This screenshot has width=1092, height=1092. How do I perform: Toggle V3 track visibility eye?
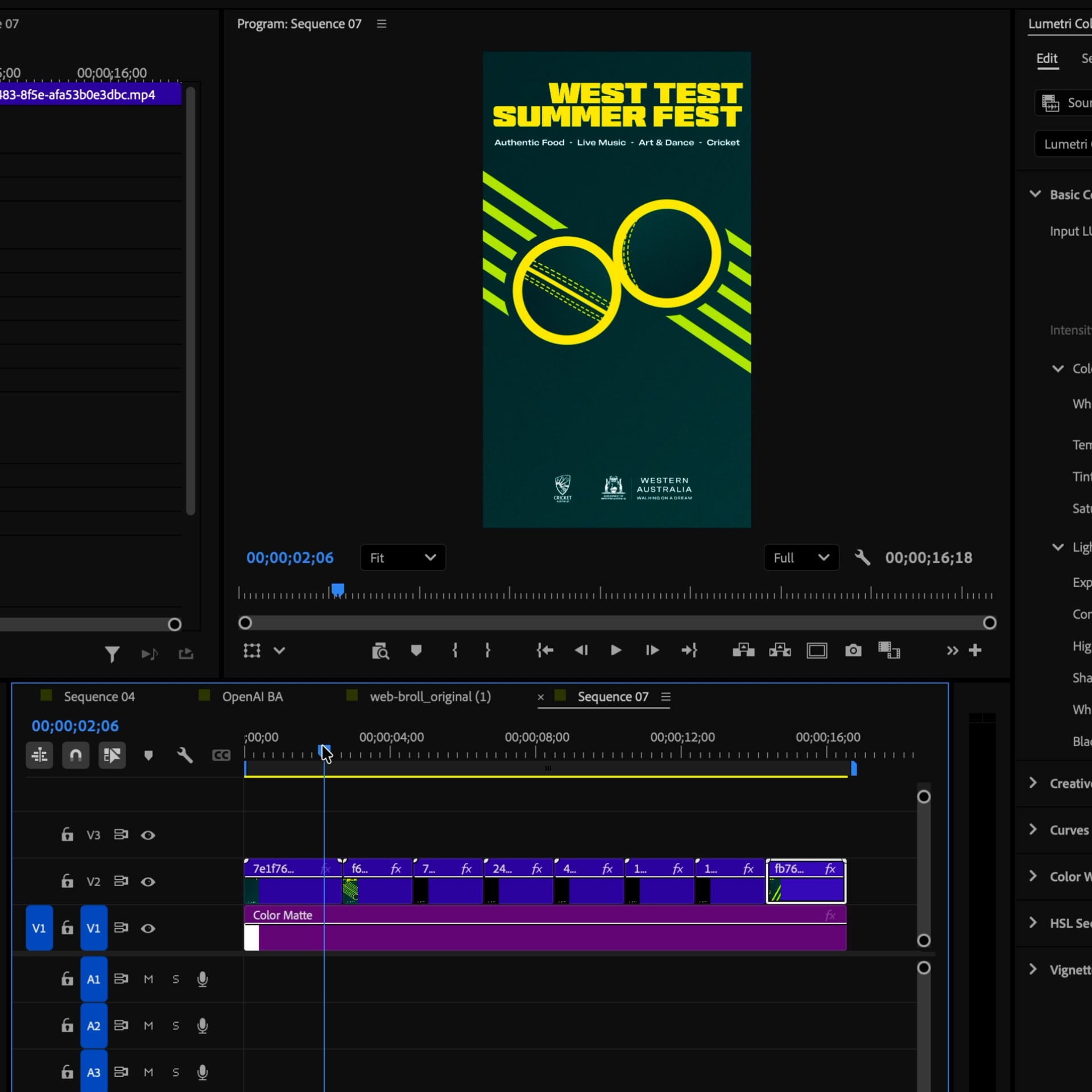coord(148,835)
